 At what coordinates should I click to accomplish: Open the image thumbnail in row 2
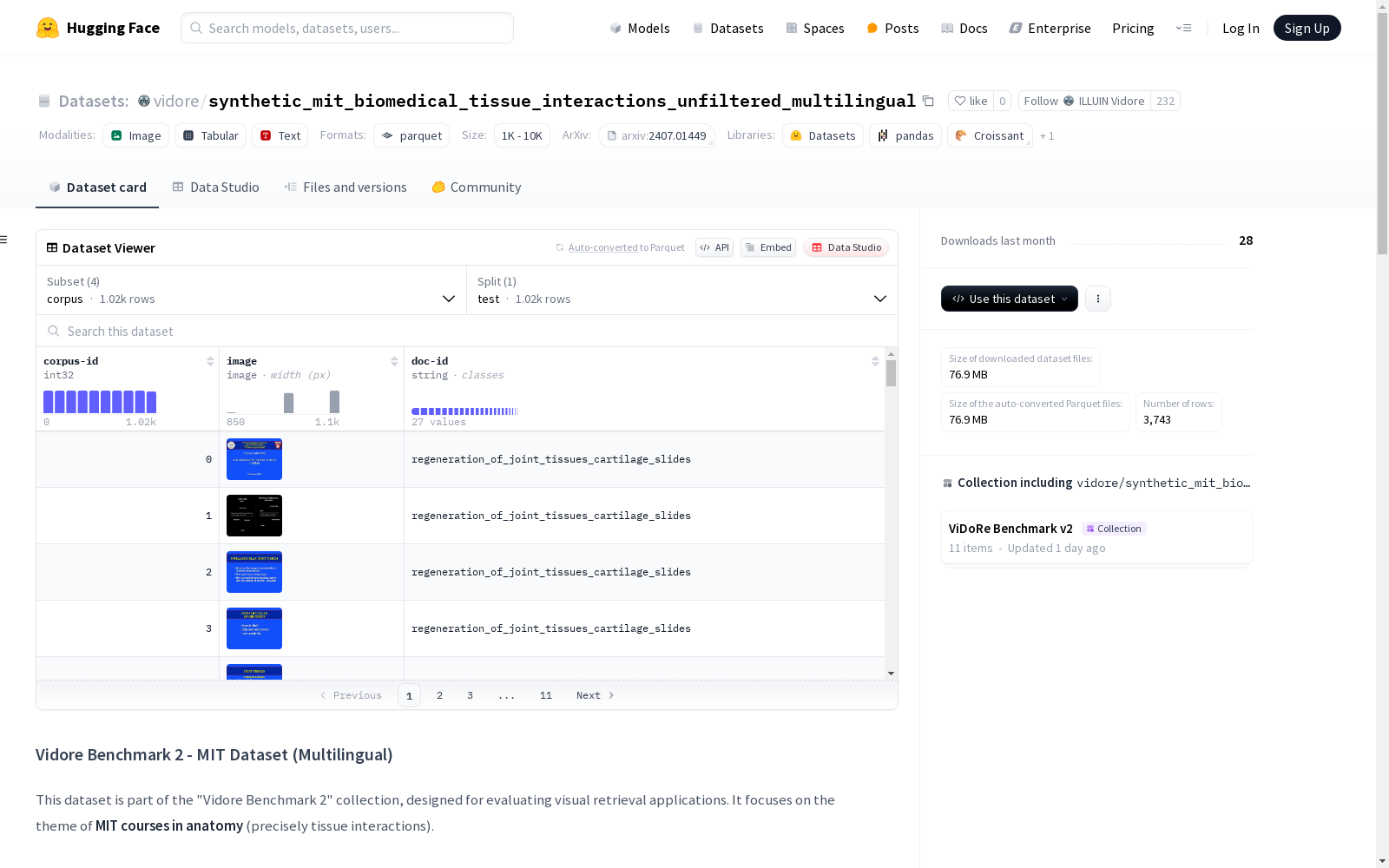coord(254,572)
